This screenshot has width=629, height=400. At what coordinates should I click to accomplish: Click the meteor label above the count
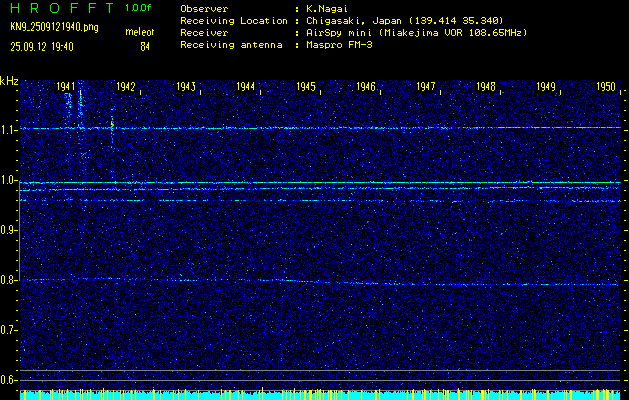point(140,32)
